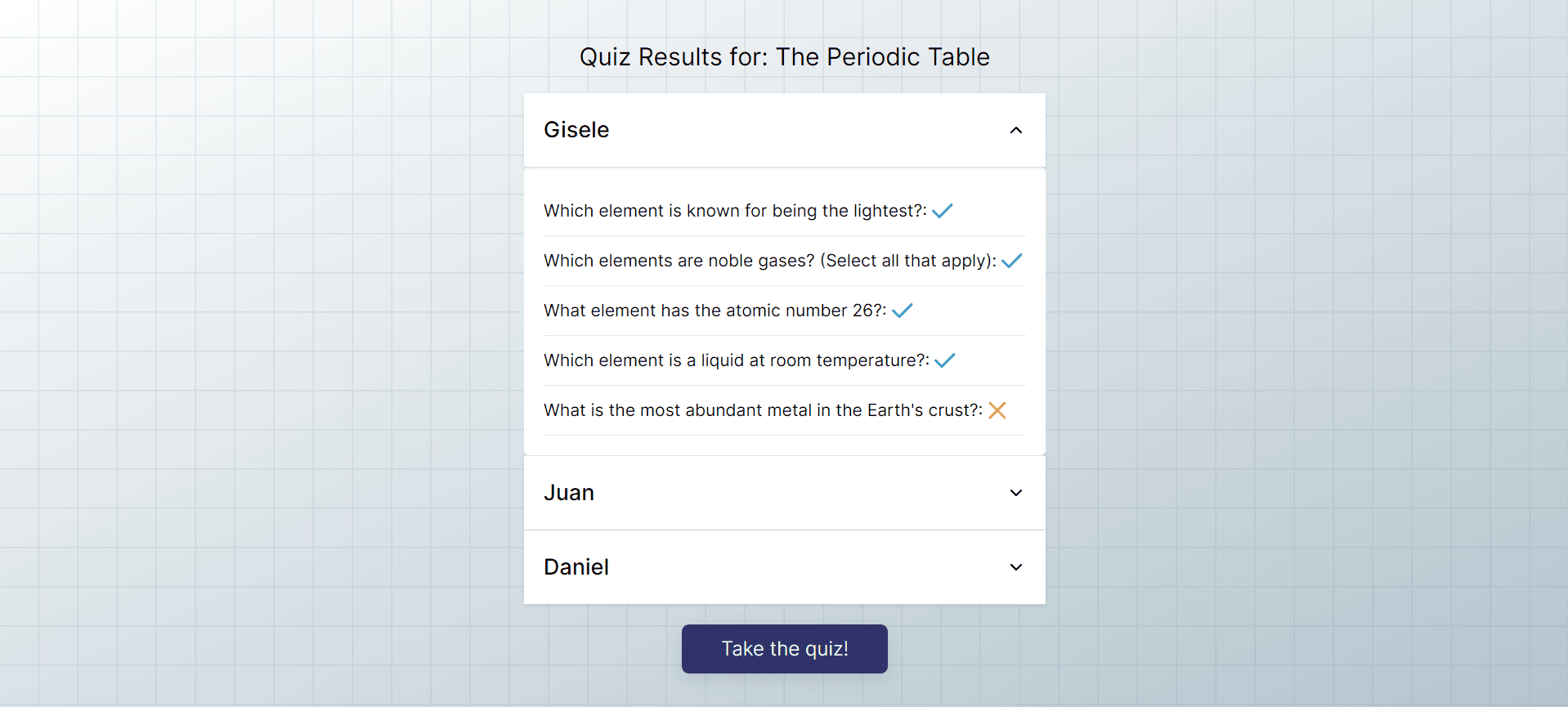Click the Quiz Results page title

(x=785, y=57)
